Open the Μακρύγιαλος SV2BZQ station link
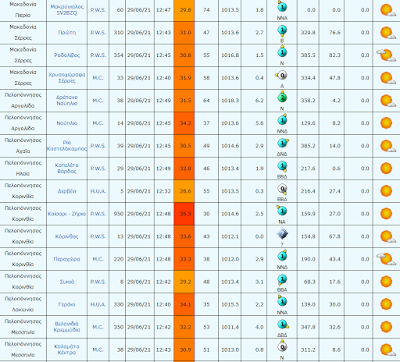 point(67,10)
